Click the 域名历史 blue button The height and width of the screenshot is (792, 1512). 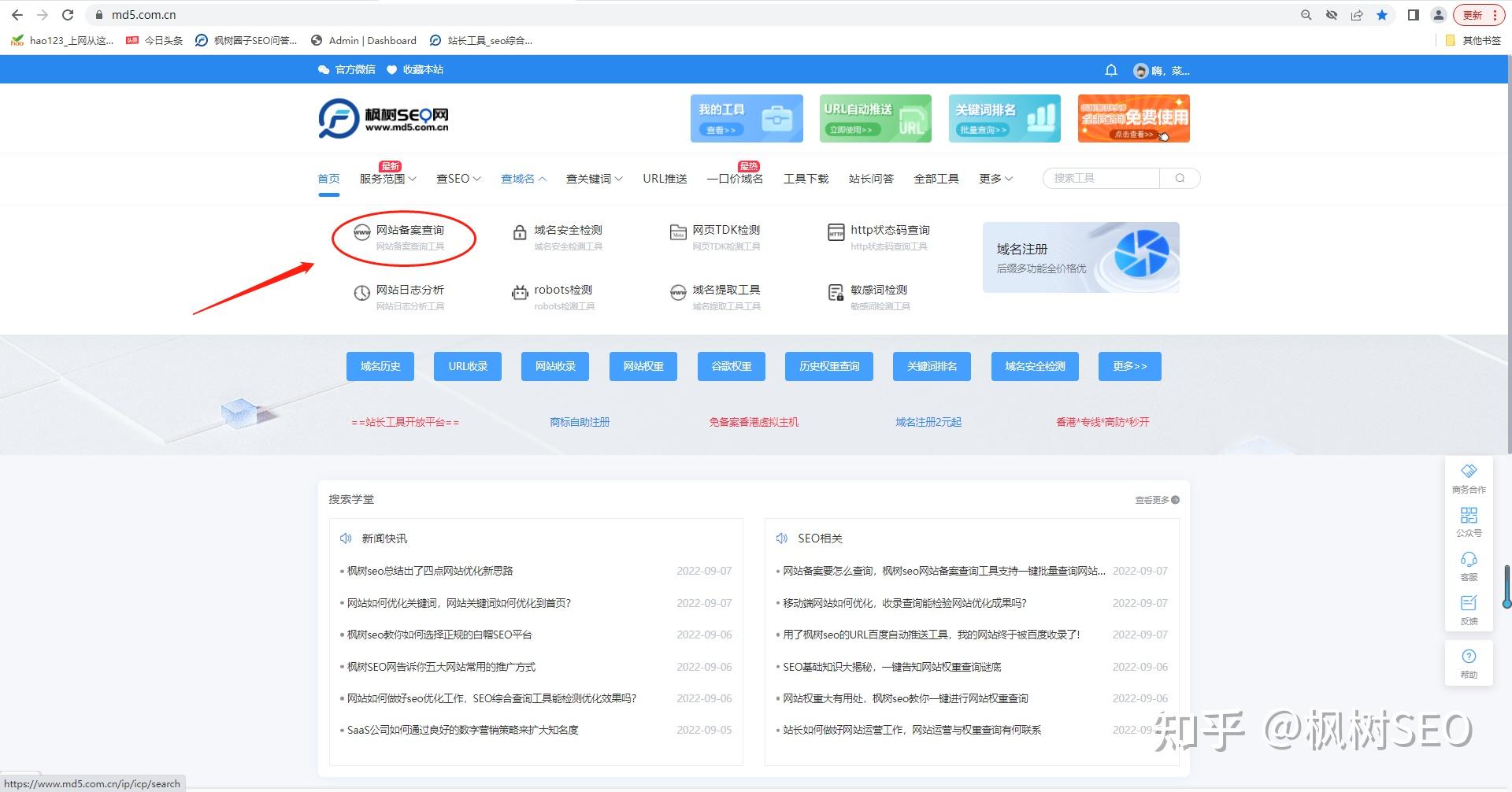tap(380, 366)
